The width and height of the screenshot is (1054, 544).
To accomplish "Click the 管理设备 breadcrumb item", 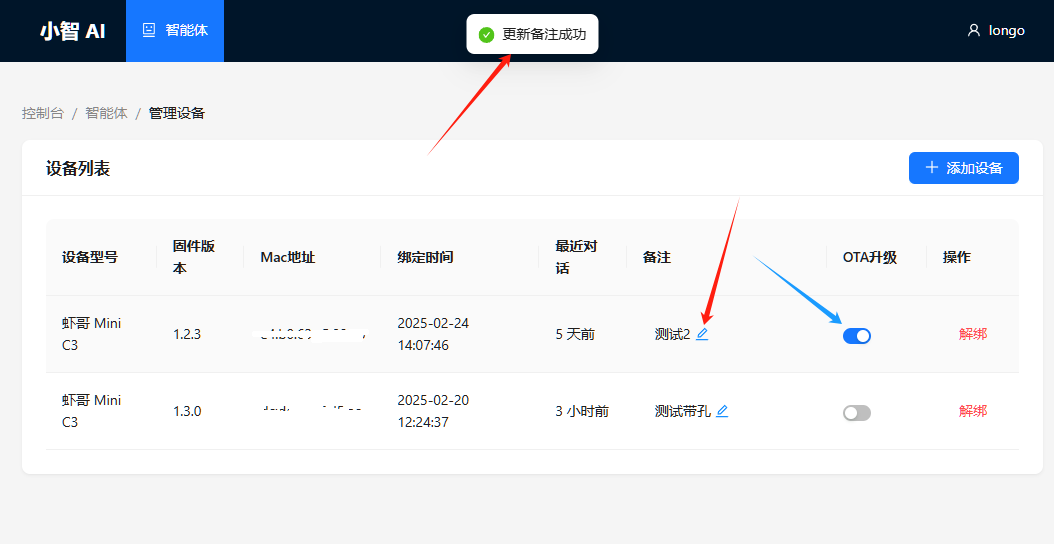I will (177, 113).
